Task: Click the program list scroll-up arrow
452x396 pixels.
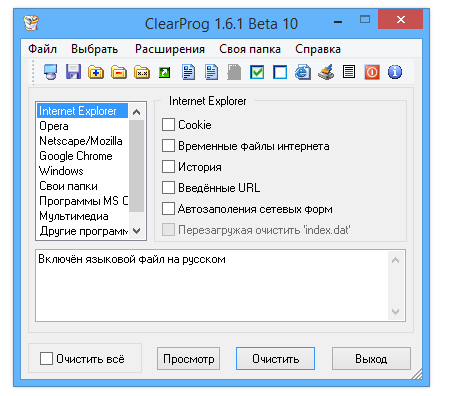Action: [136, 112]
